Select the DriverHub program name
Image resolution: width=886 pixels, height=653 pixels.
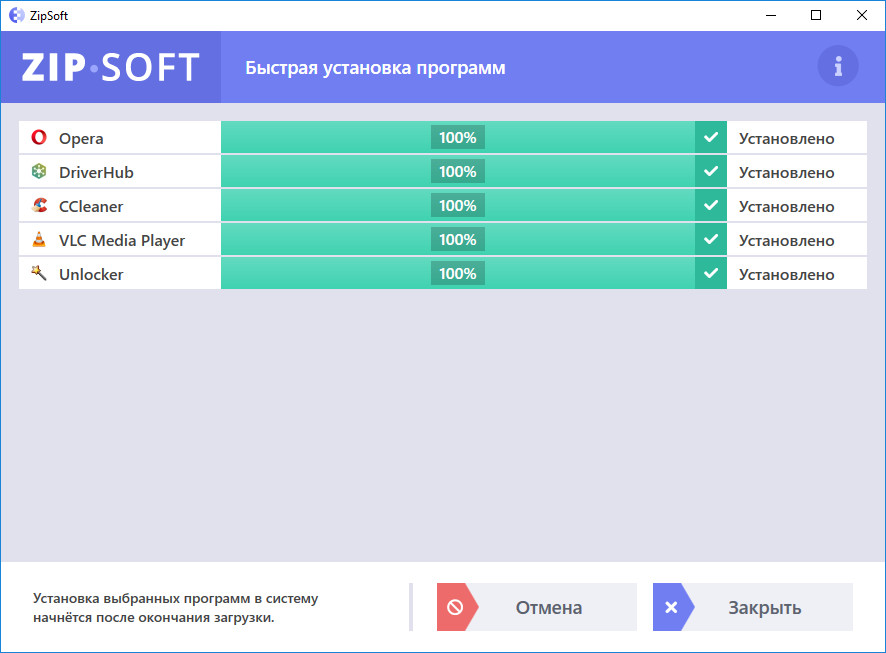[x=97, y=172]
